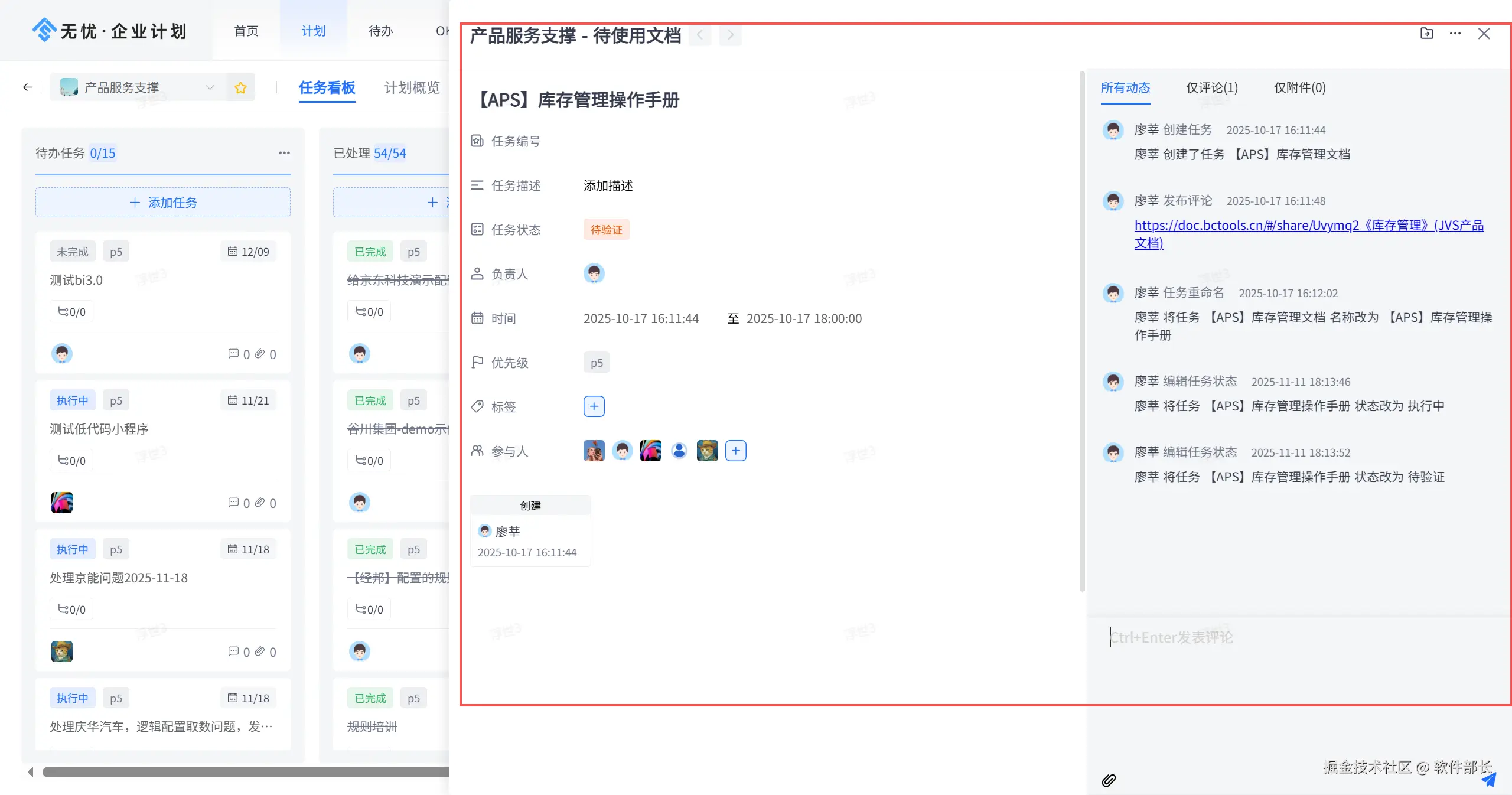Add a tag with plus icon
The width and height of the screenshot is (1512, 795).
pos(594,406)
